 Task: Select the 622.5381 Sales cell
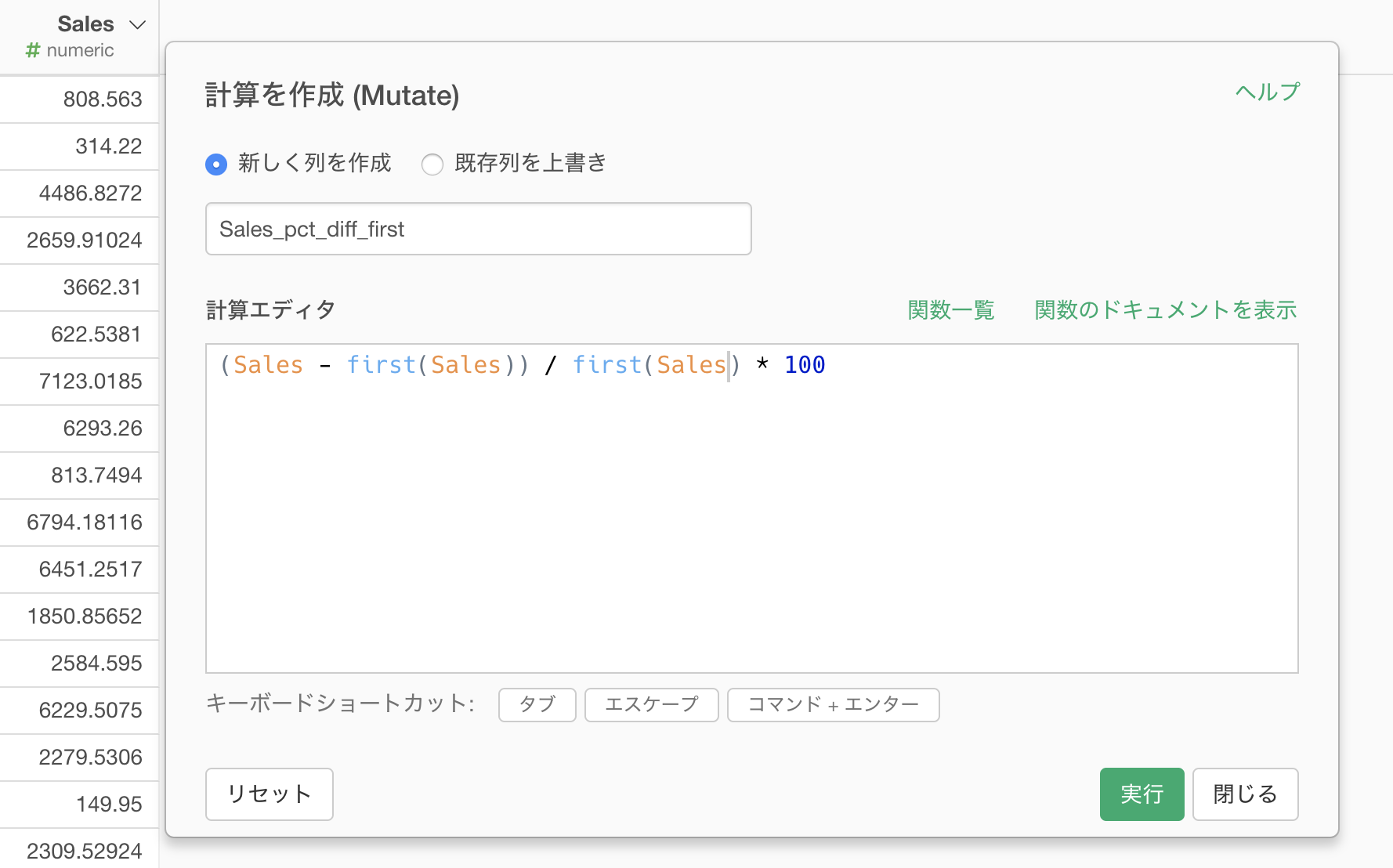79,335
